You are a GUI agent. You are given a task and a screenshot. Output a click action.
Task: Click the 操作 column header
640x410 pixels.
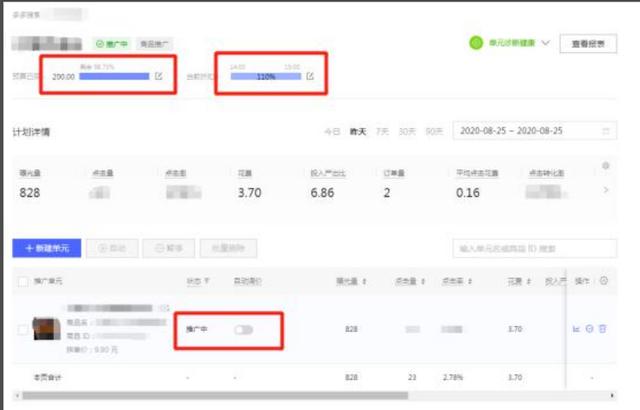[582, 281]
